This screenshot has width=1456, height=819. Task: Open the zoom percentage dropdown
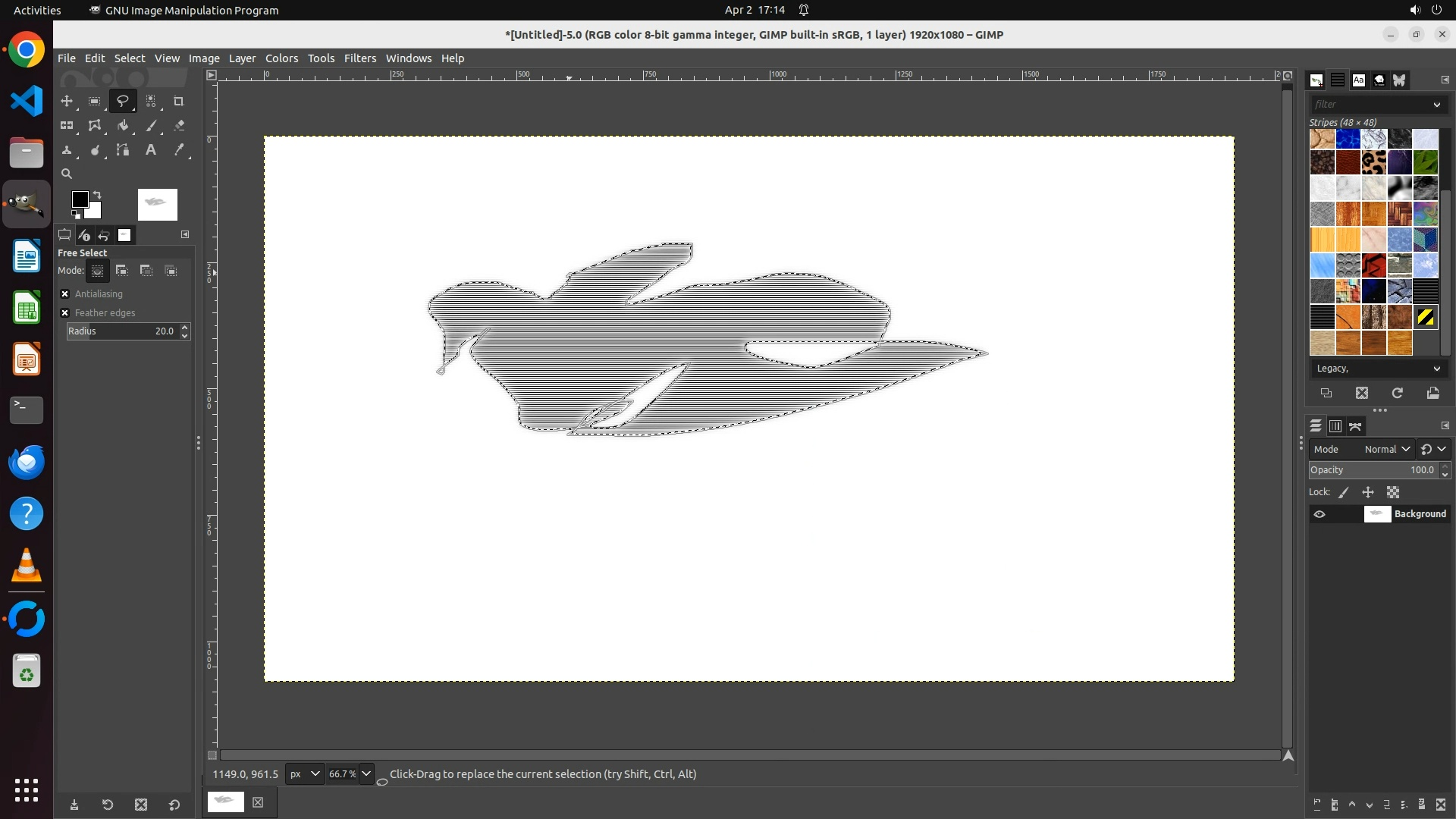click(x=366, y=774)
